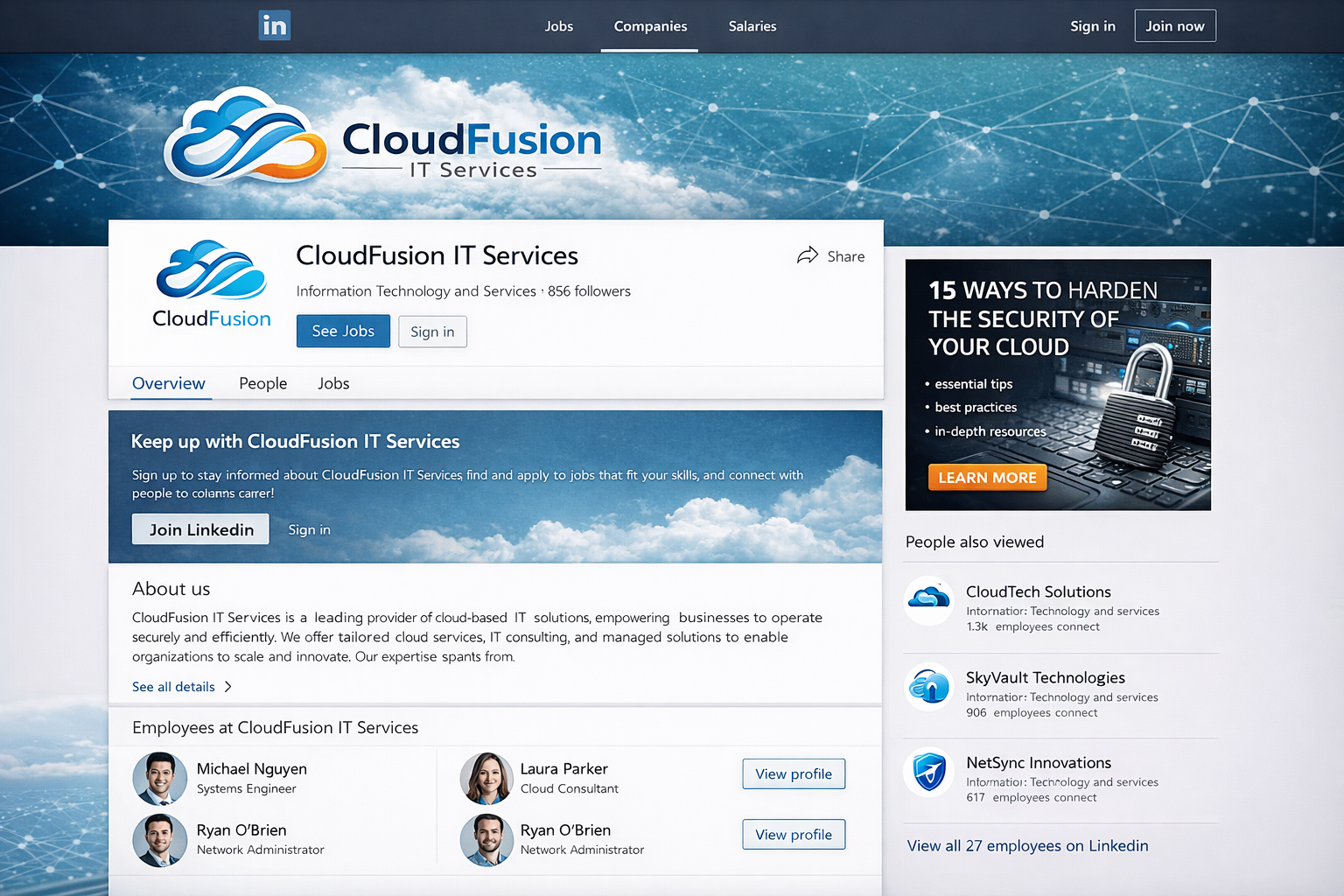
Task: View profile for Laura Parker
Action: click(x=794, y=773)
